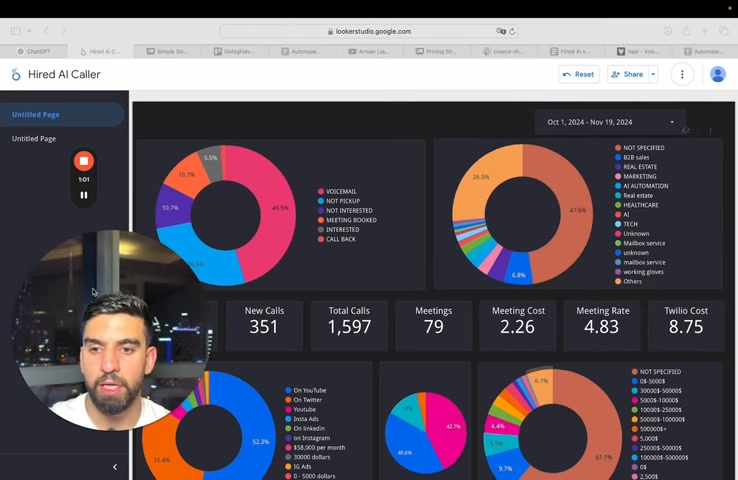
Task: Toggle the Safari sidebar icon
Action: pos(15,31)
